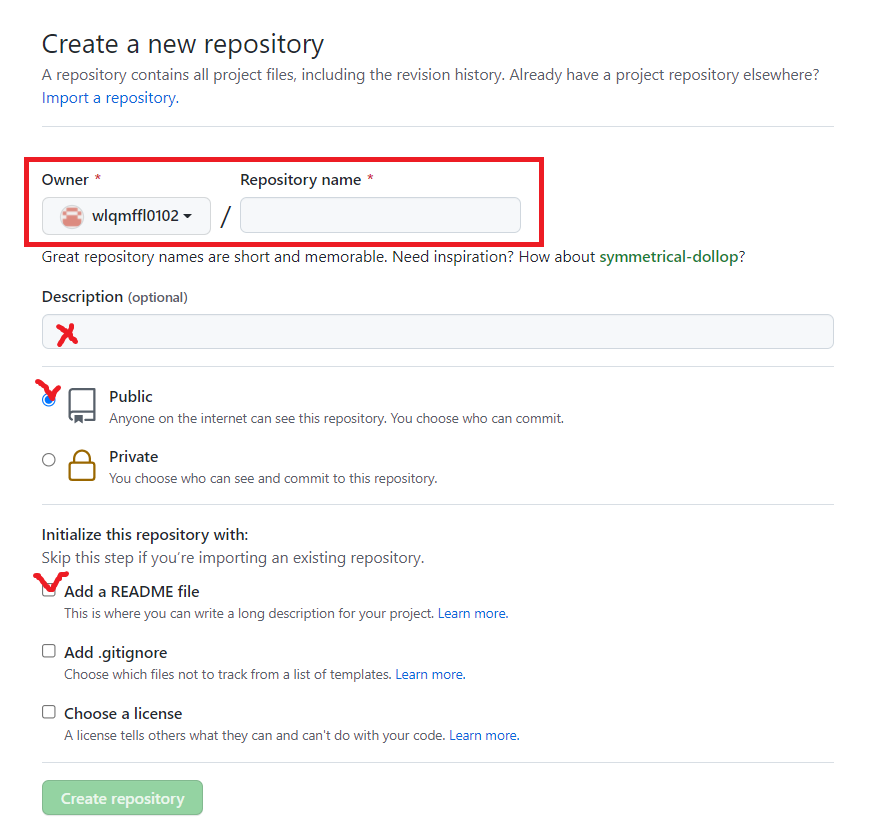The image size is (875, 839).
Task: Click the Private repository lock icon
Action: point(82,465)
